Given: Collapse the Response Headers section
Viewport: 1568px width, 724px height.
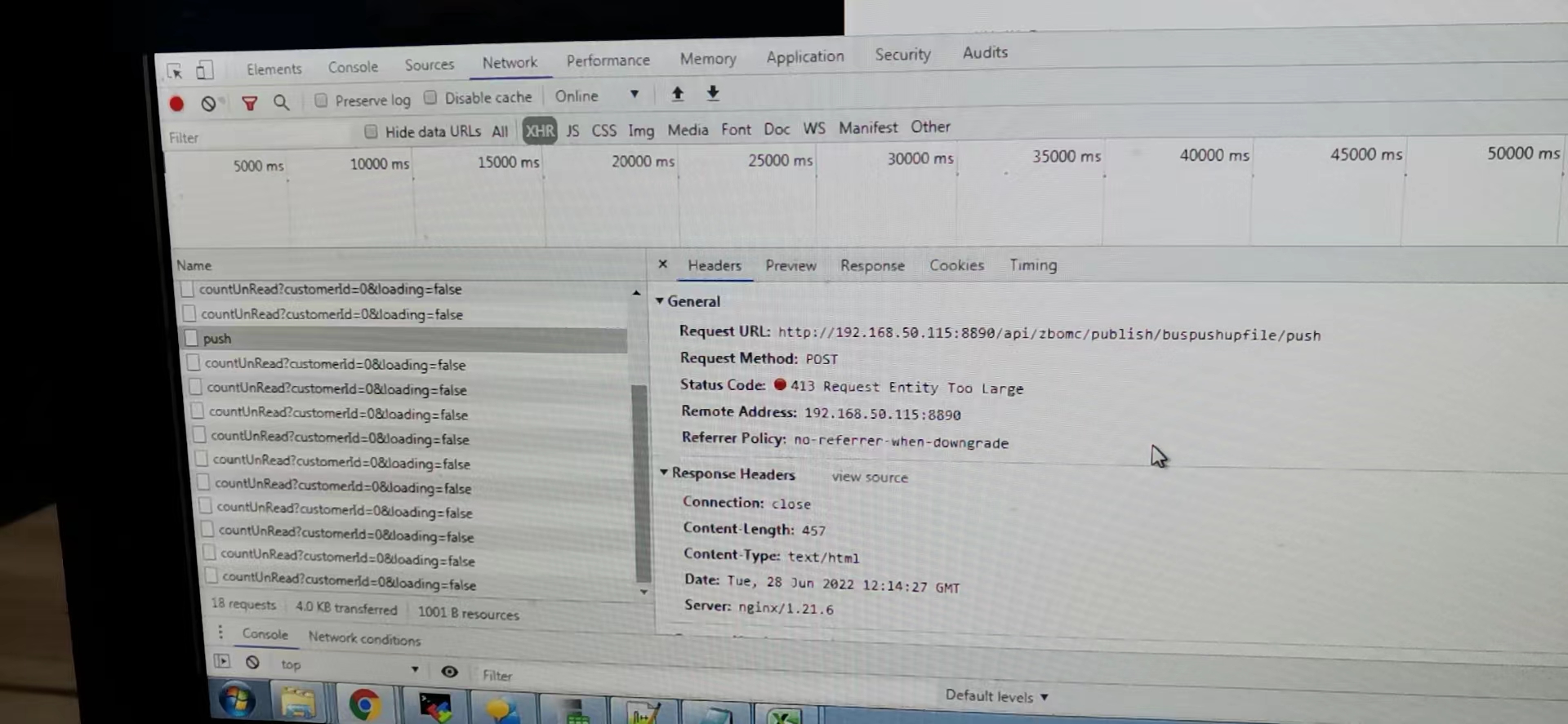Looking at the screenshot, I should pyautogui.click(x=664, y=473).
